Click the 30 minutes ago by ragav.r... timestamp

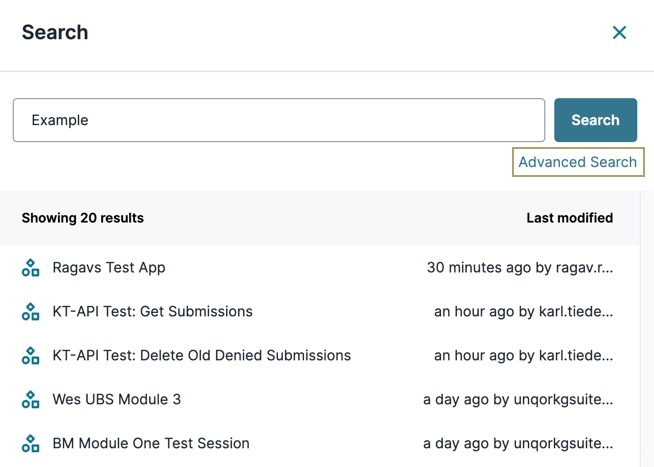pyautogui.click(x=520, y=268)
